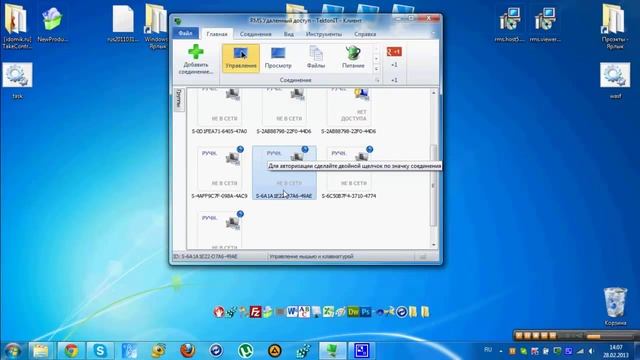Open the task desktop file
Viewport: 640px width, 360px height.
(x=18, y=80)
